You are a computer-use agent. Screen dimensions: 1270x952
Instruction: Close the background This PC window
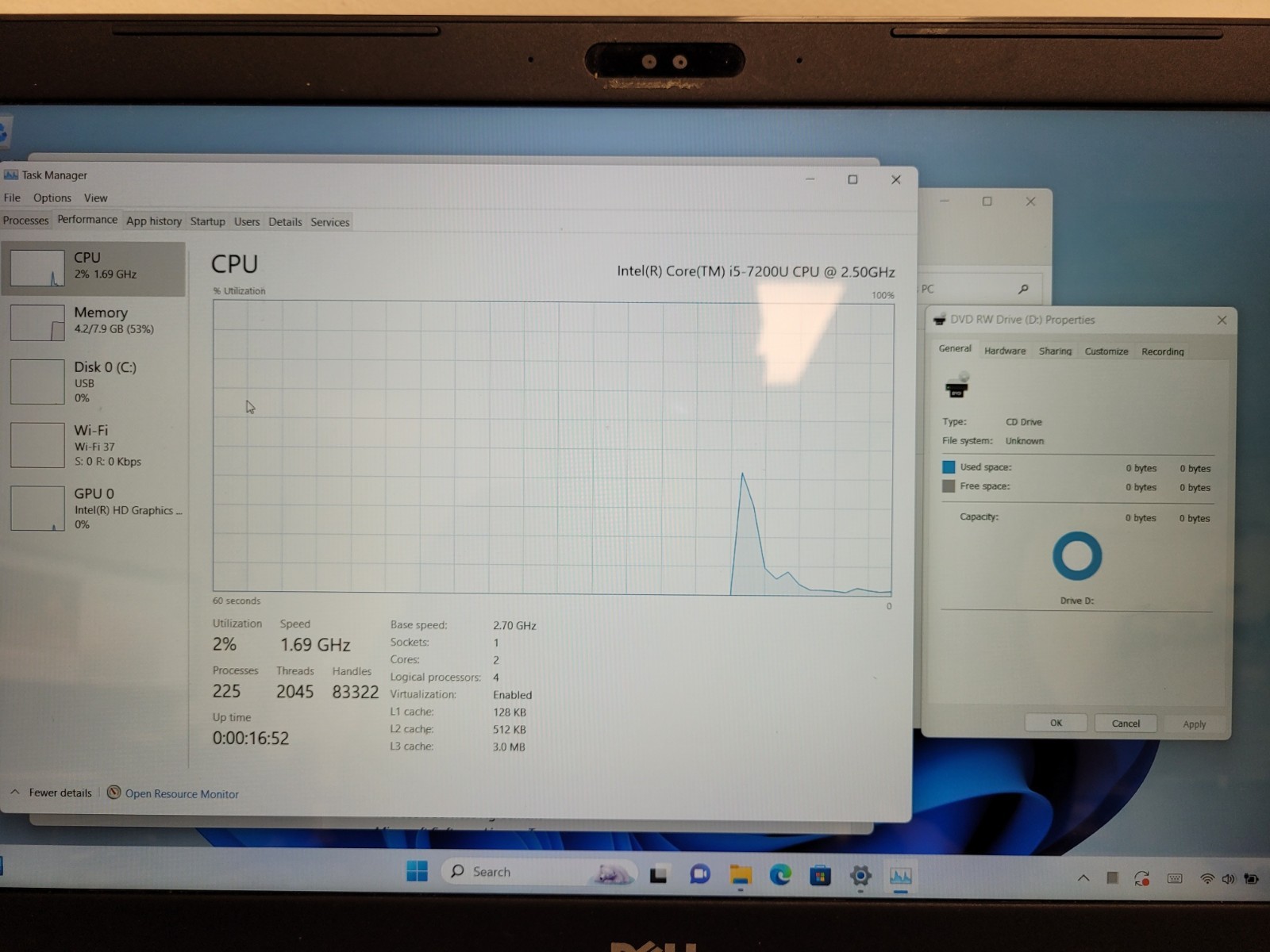[1030, 202]
